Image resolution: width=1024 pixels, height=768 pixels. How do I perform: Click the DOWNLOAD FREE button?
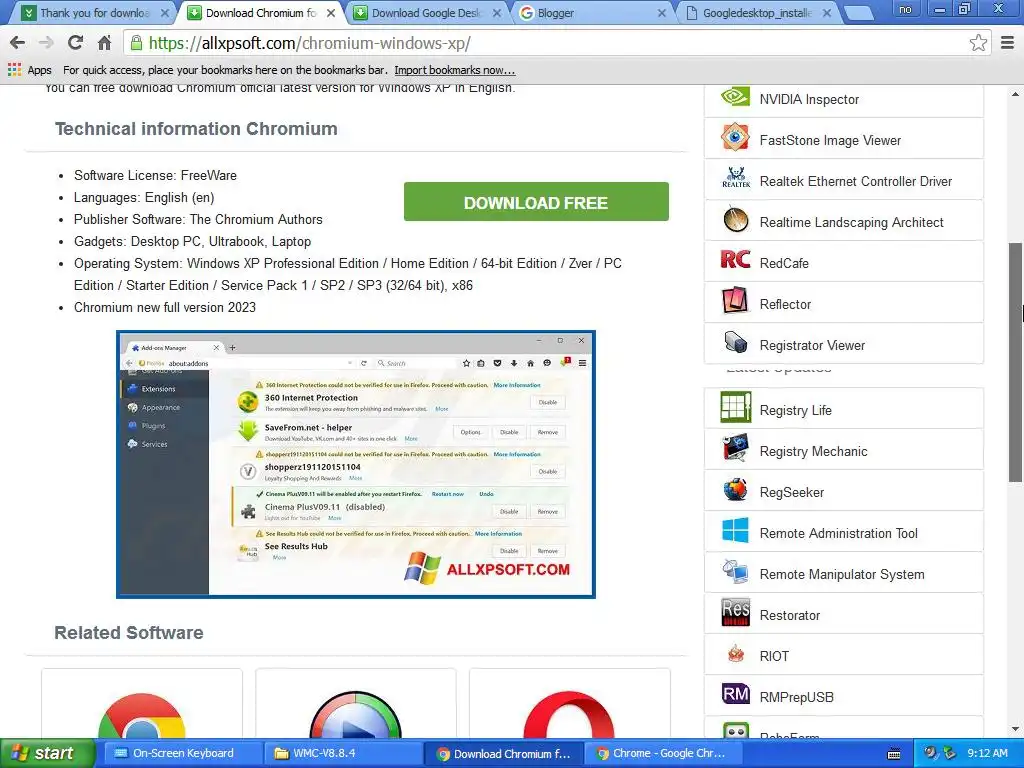(x=536, y=201)
